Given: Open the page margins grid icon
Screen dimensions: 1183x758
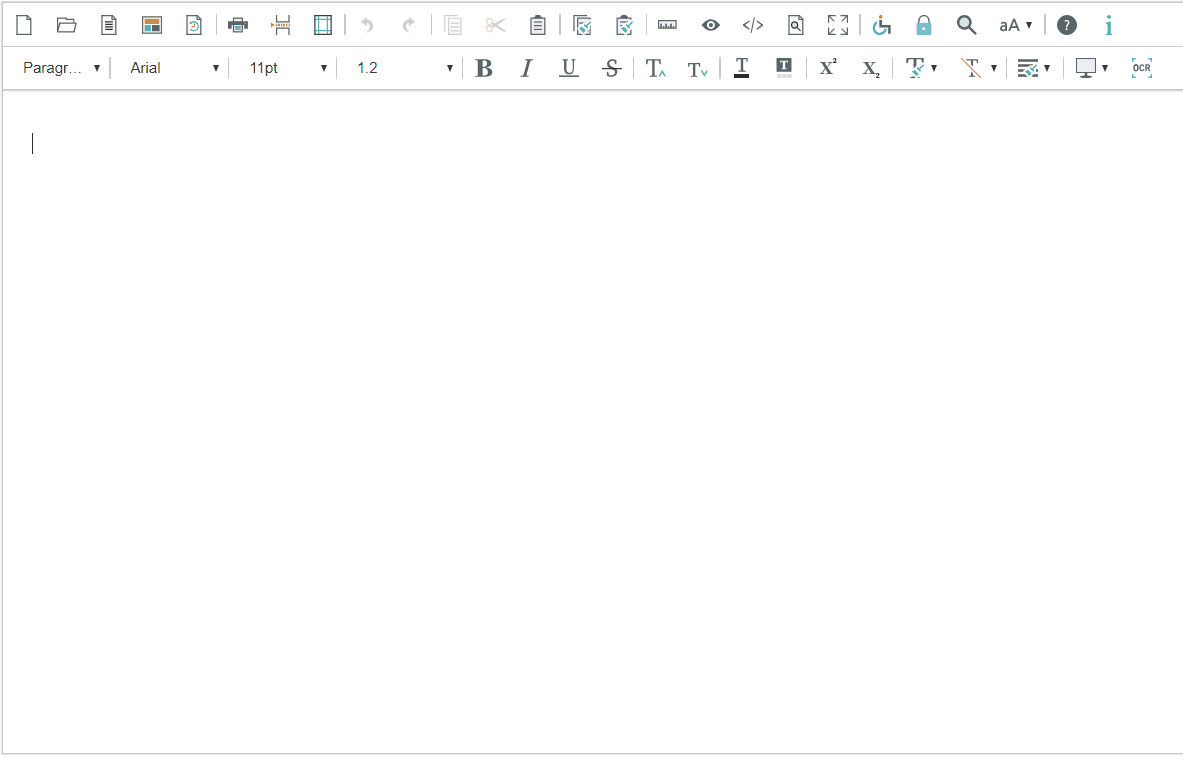Looking at the screenshot, I should (323, 25).
